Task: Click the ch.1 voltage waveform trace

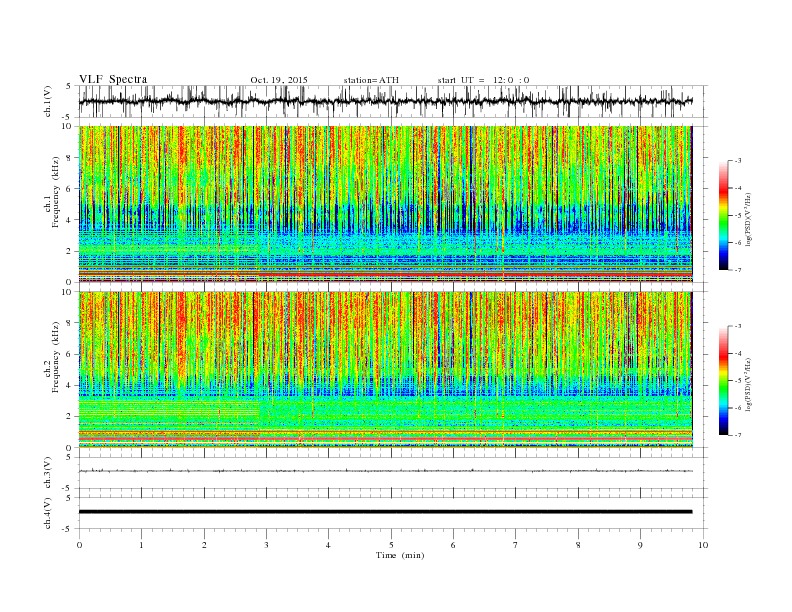Action: tap(385, 101)
